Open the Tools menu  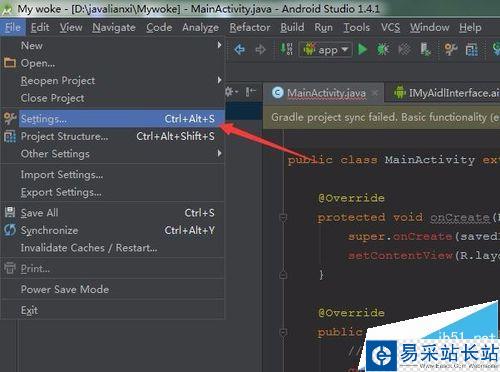pos(357,27)
